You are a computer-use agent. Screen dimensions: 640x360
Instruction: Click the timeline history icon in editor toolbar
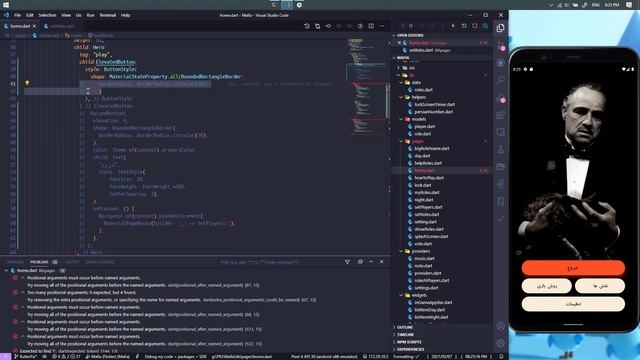[307, 26]
